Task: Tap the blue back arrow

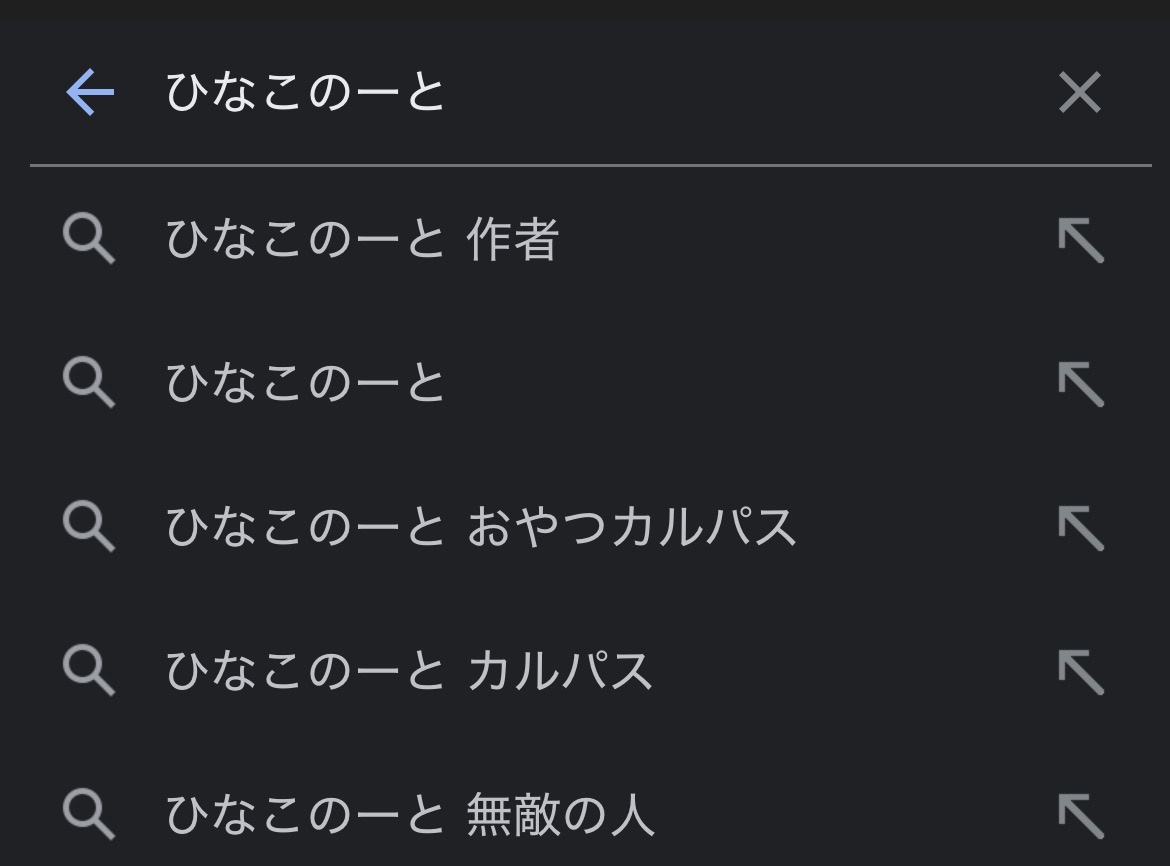Action: (x=90, y=93)
